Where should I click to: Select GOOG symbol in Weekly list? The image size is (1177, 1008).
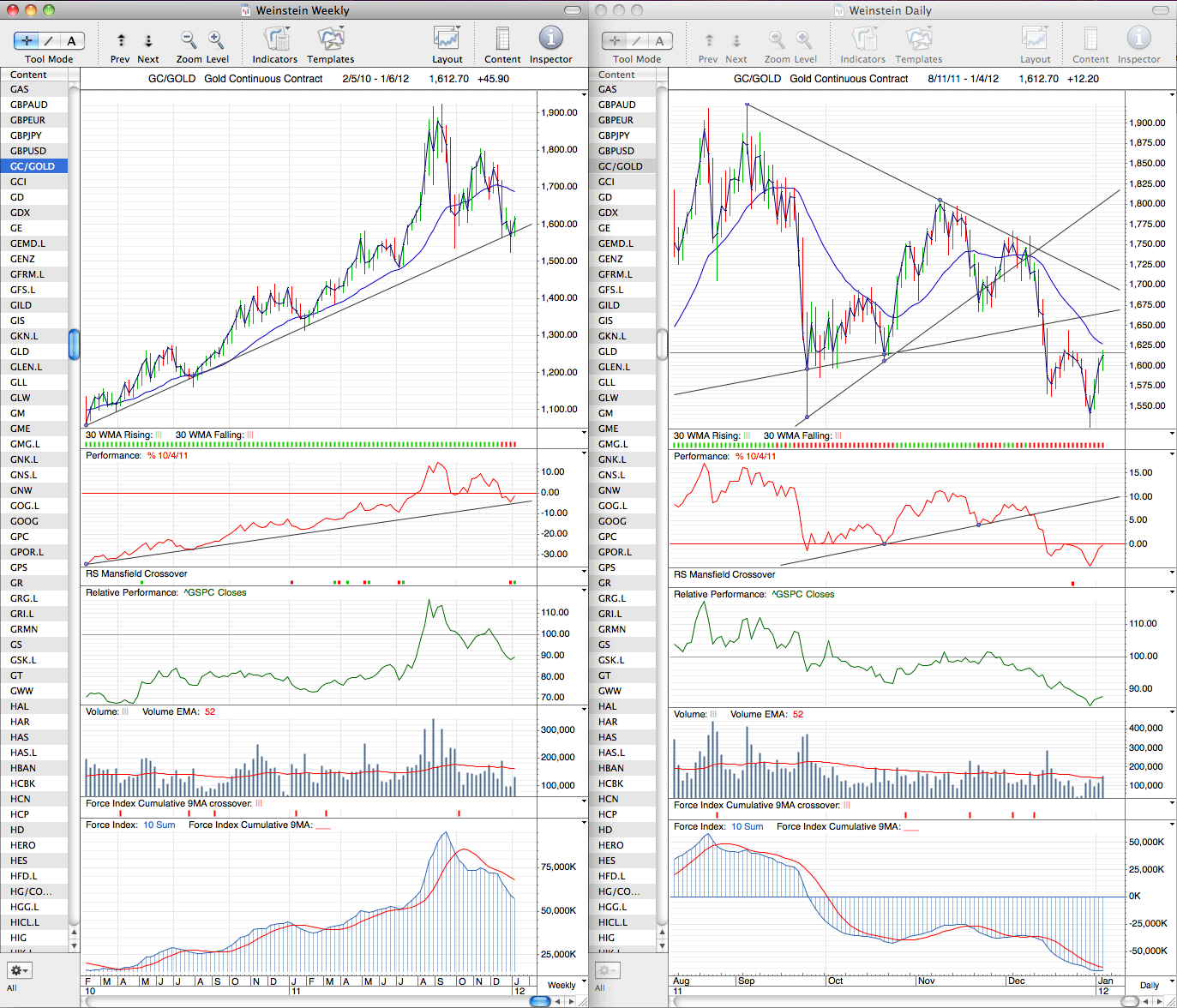[33, 521]
